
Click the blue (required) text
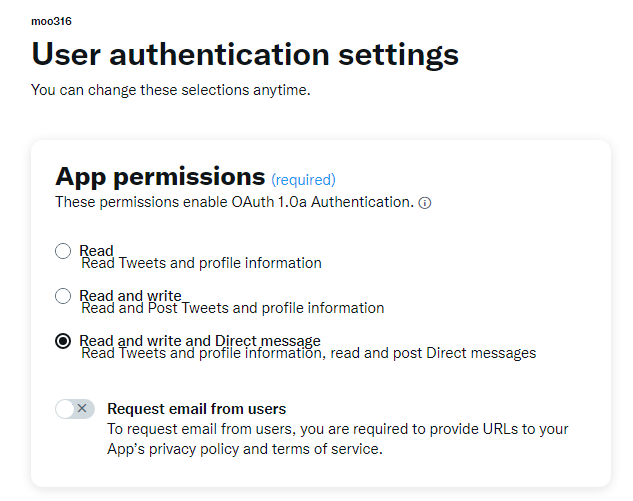[303, 180]
